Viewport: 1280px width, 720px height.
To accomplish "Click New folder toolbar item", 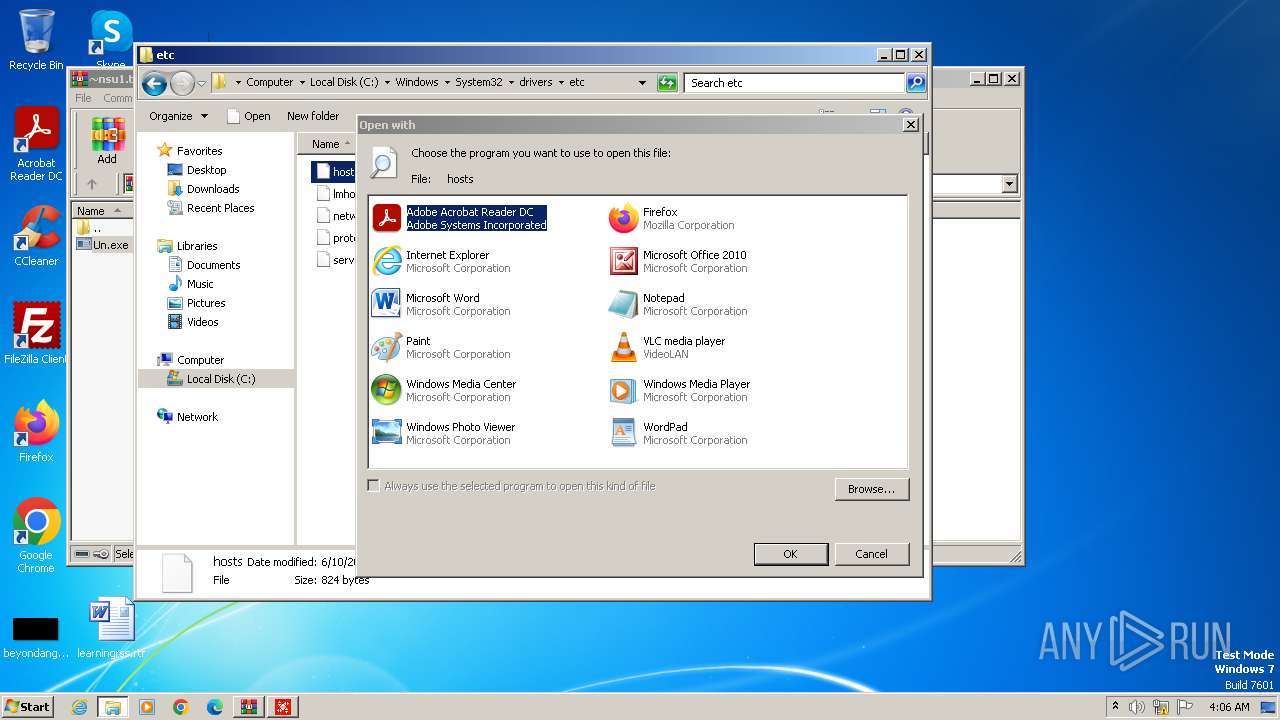I will click(x=313, y=116).
